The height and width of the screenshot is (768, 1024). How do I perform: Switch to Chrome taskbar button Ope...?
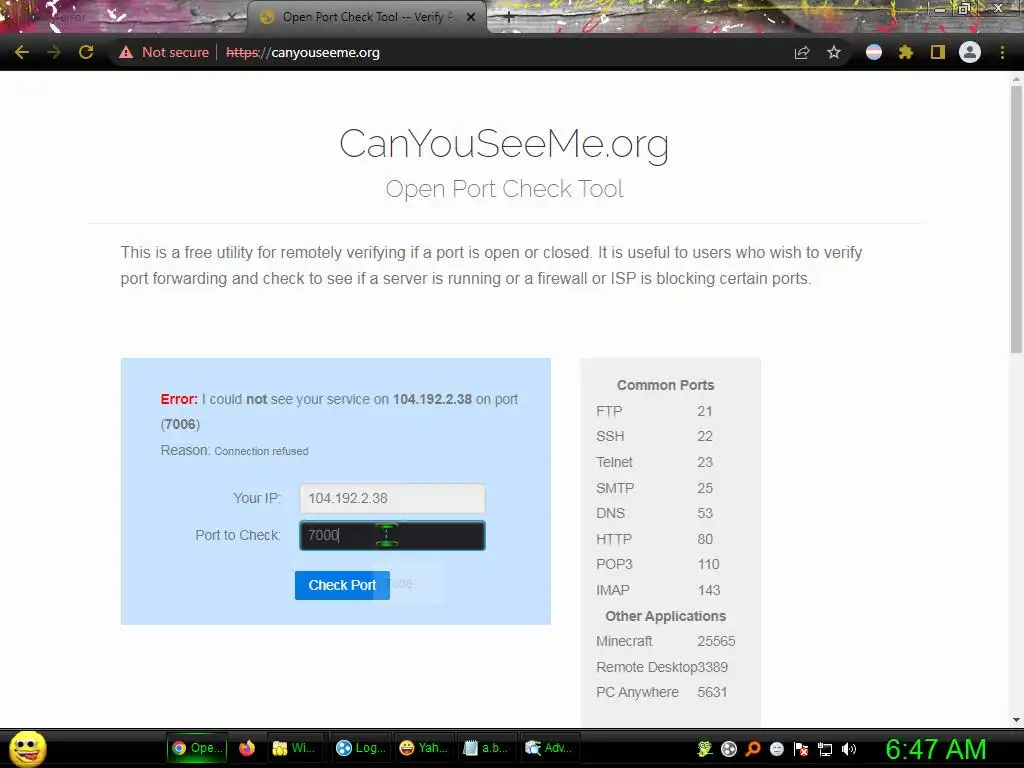(x=197, y=748)
